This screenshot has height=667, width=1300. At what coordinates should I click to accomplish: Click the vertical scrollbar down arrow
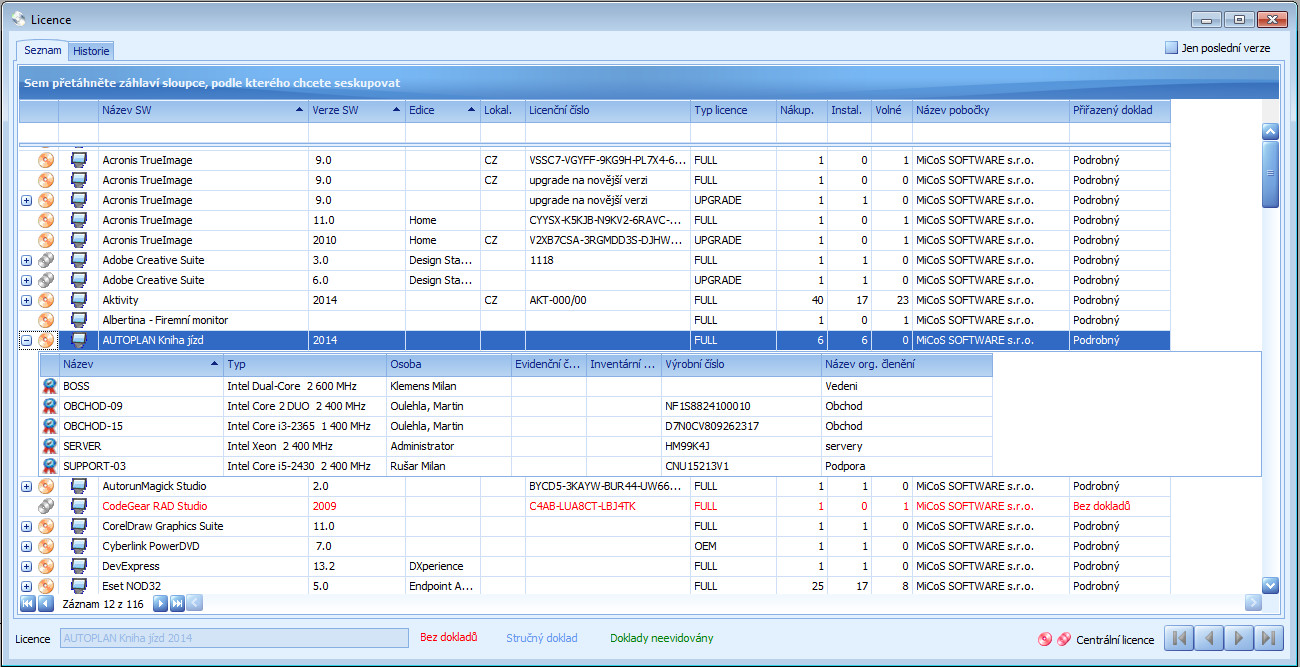click(x=1270, y=586)
